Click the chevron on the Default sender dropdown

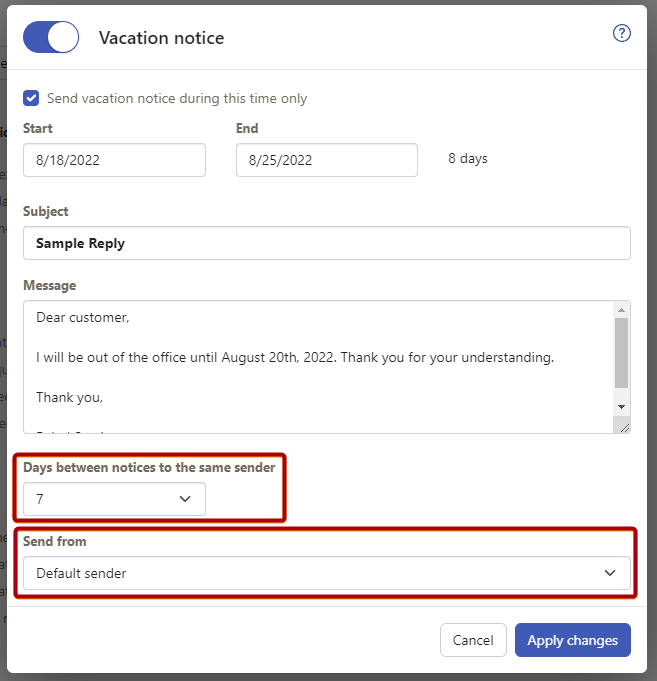[x=610, y=573]
